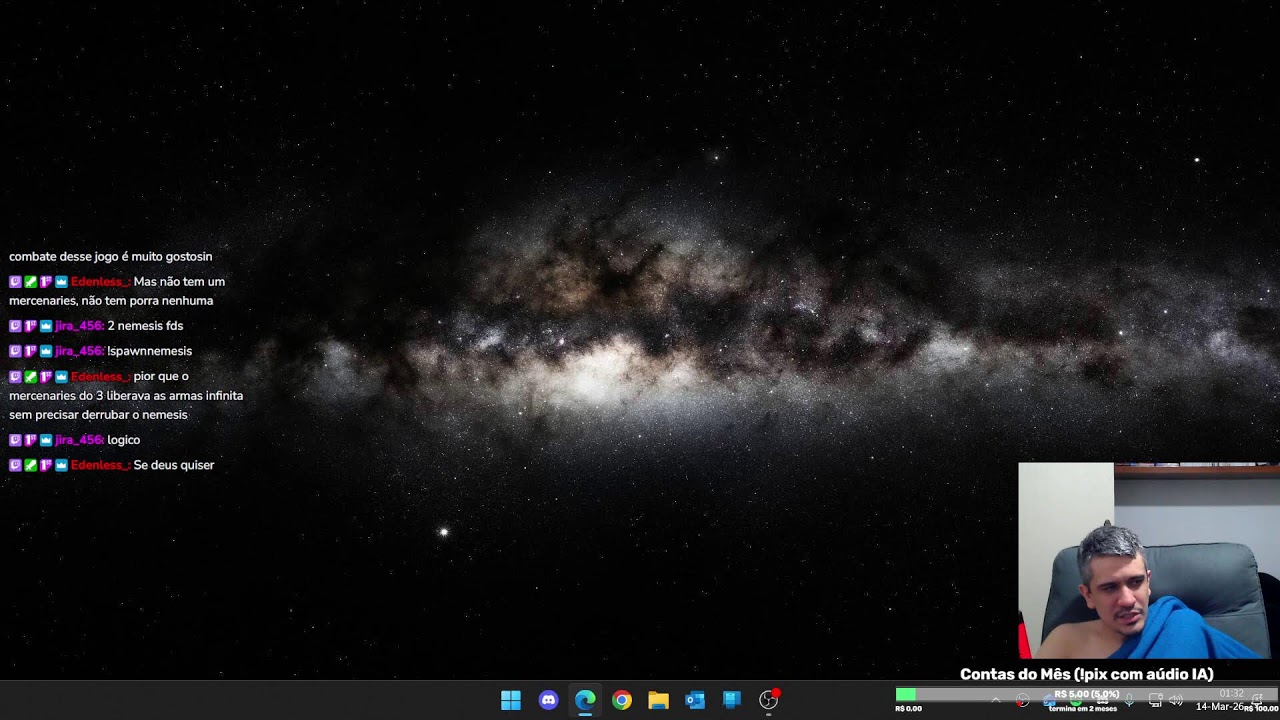
Task: Open the blue app icon beside Outlook
Action: [x=732, y=700]
